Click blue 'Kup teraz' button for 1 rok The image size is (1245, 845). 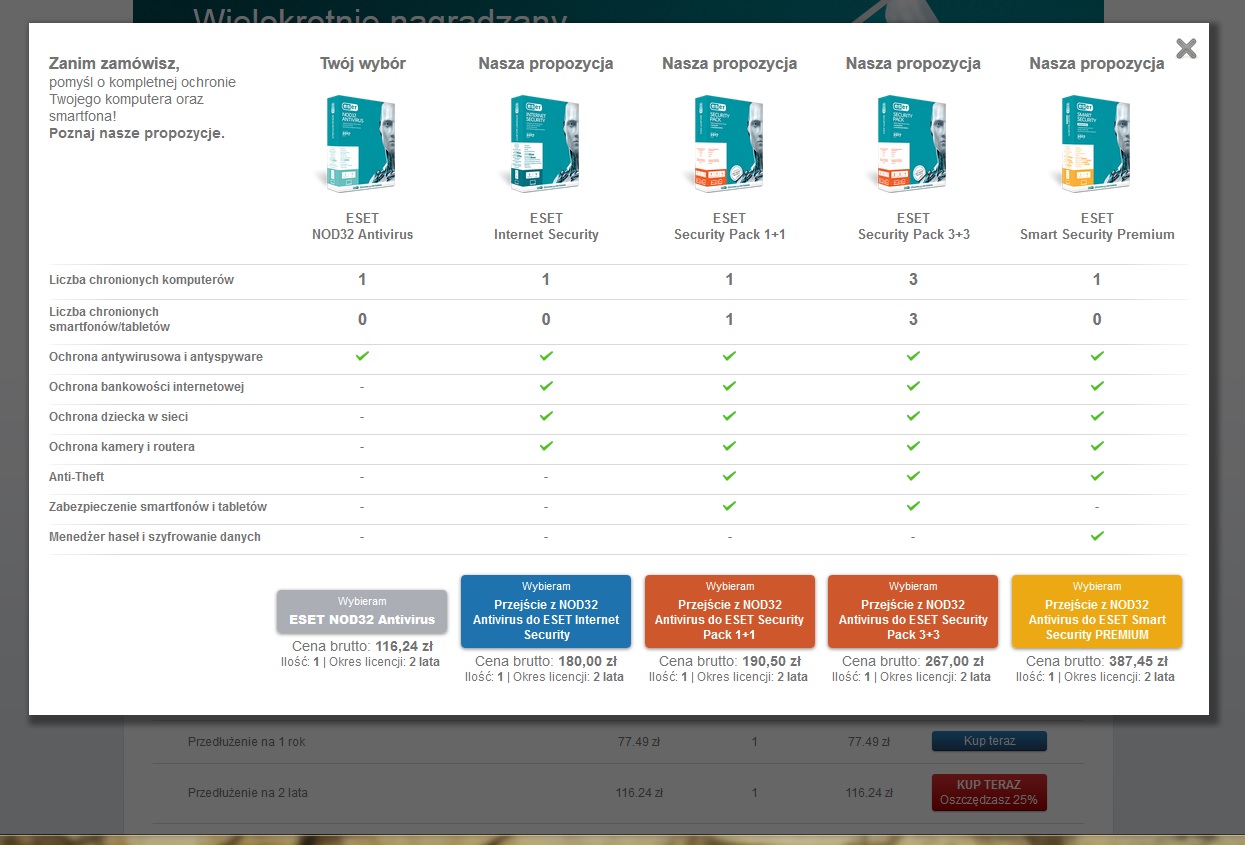(x=989, y=741)
